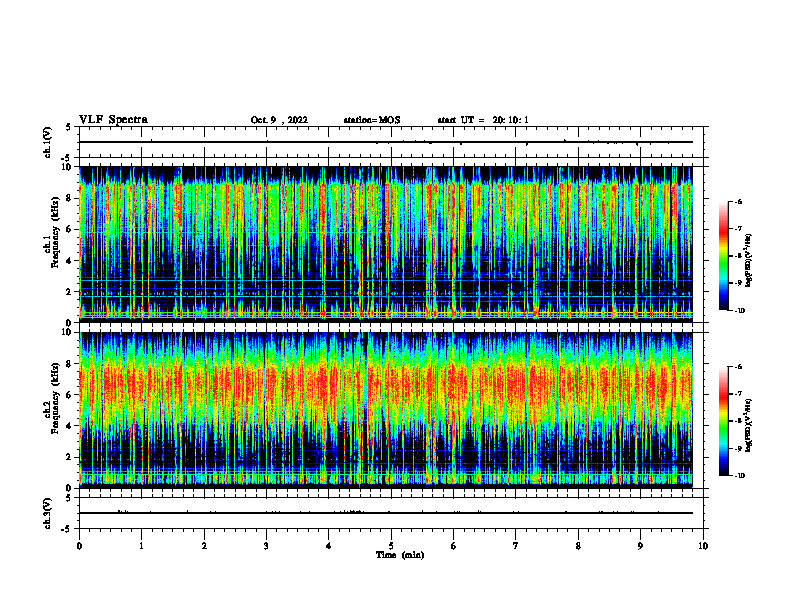792x612 pixels.
Task: Click the ch.2 spectrogram panel
Action: (x=386, y=410)
